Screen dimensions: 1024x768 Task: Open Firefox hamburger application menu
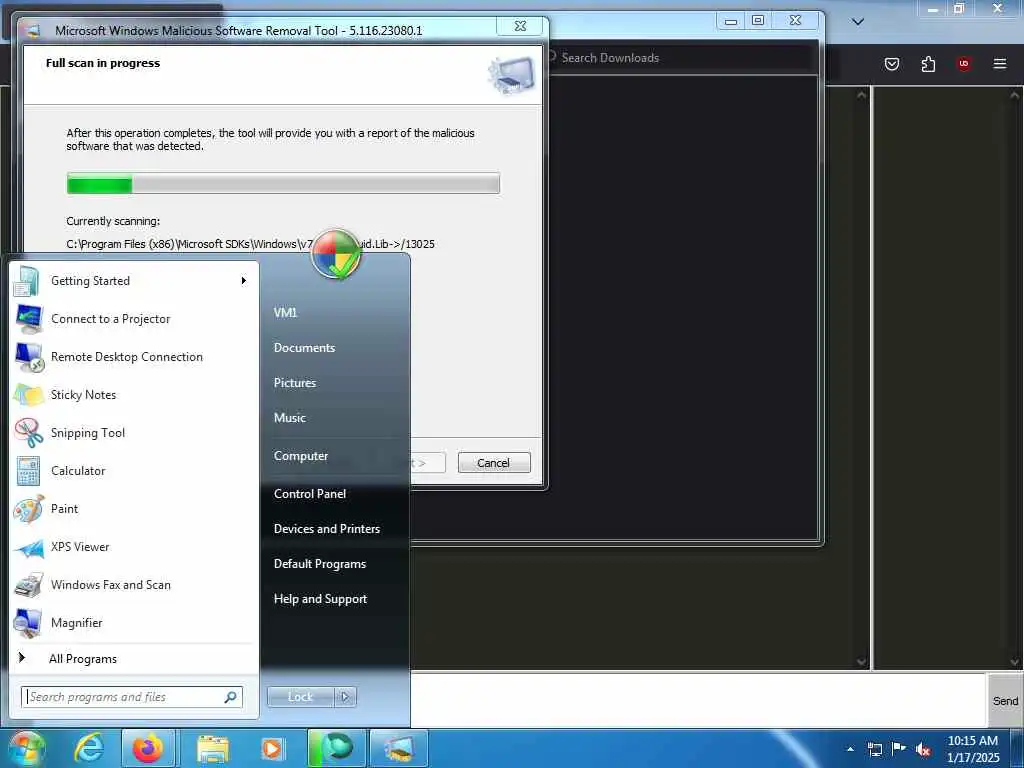[1000, 64]
